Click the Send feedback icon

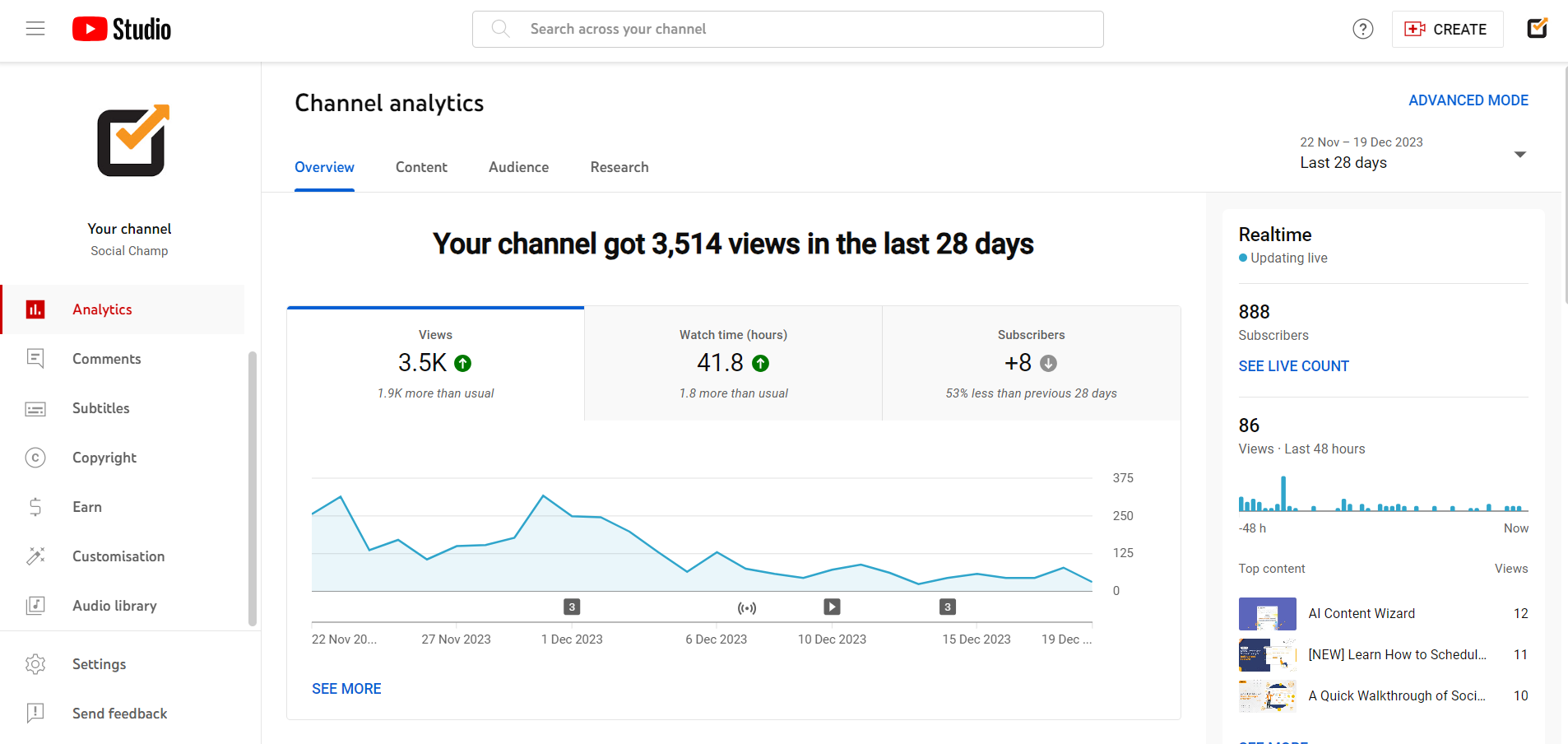pos(35,713)
